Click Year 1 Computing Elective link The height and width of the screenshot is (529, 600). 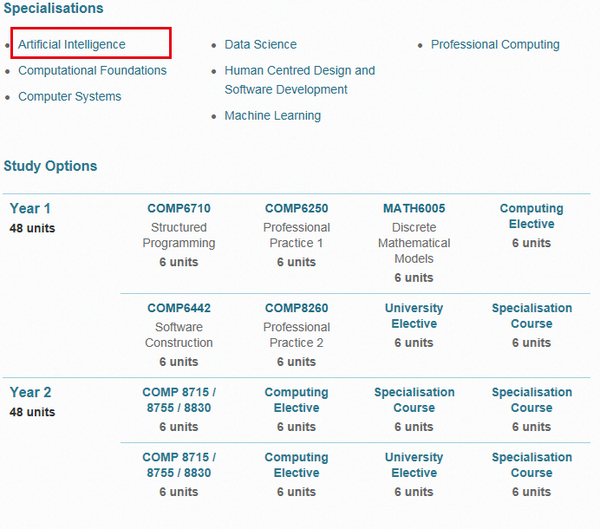532,216
